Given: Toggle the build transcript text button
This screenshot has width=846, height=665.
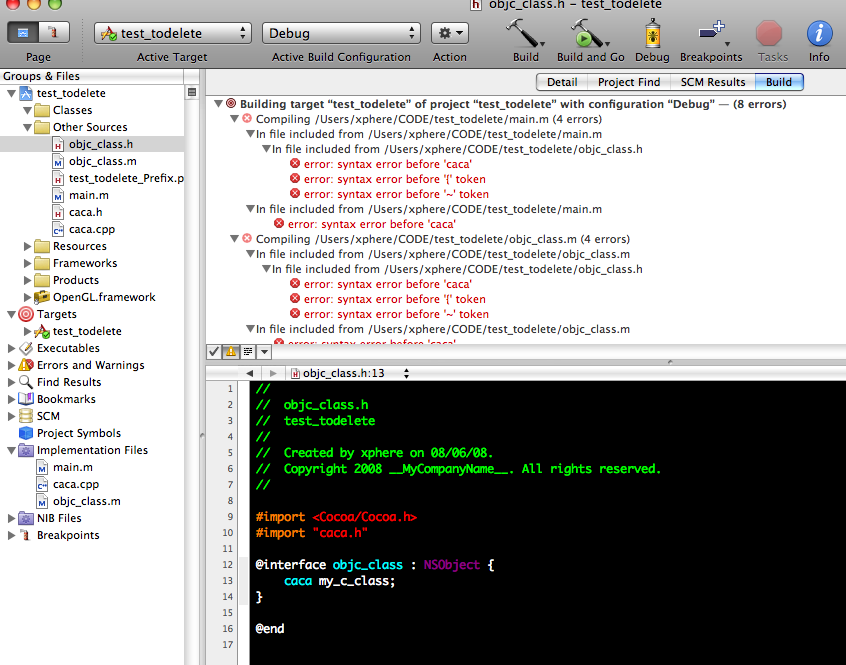Looking at the screenshot, I should click(x=248, y=352).
